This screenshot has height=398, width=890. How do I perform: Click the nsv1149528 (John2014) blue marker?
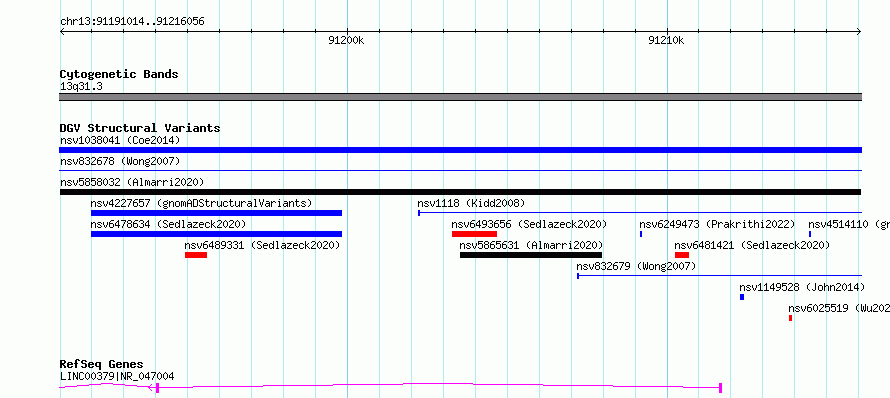tap(742, 297)
